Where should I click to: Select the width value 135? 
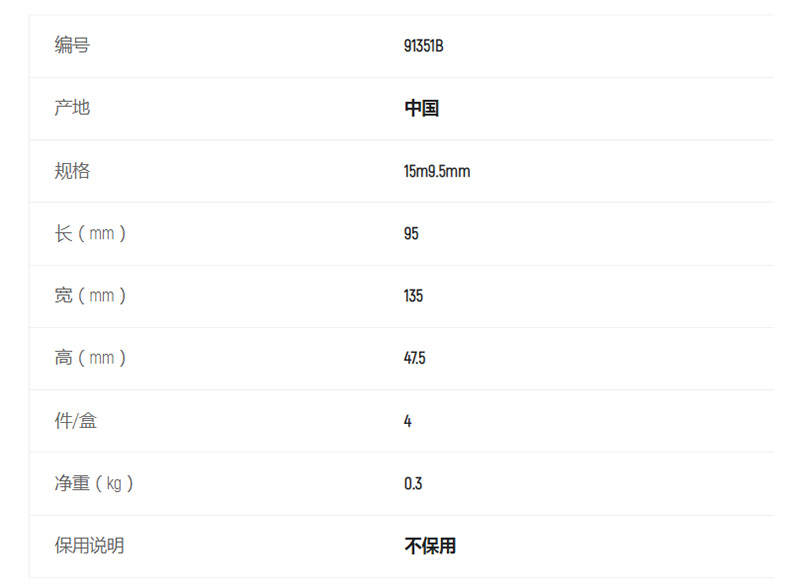tap(413, 296)
